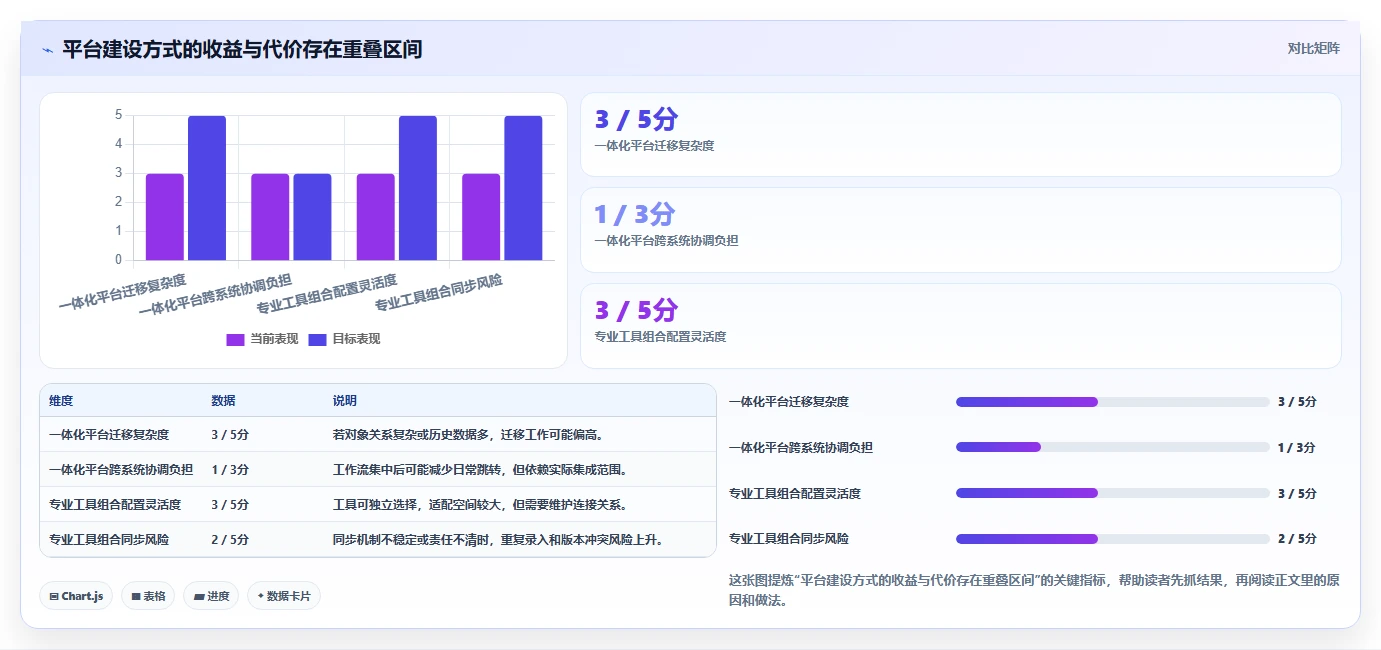The height and width of the screenshot is (650, 1381).
Task: Select the table cell 专业工具组合同步风险
Action: 109,540
